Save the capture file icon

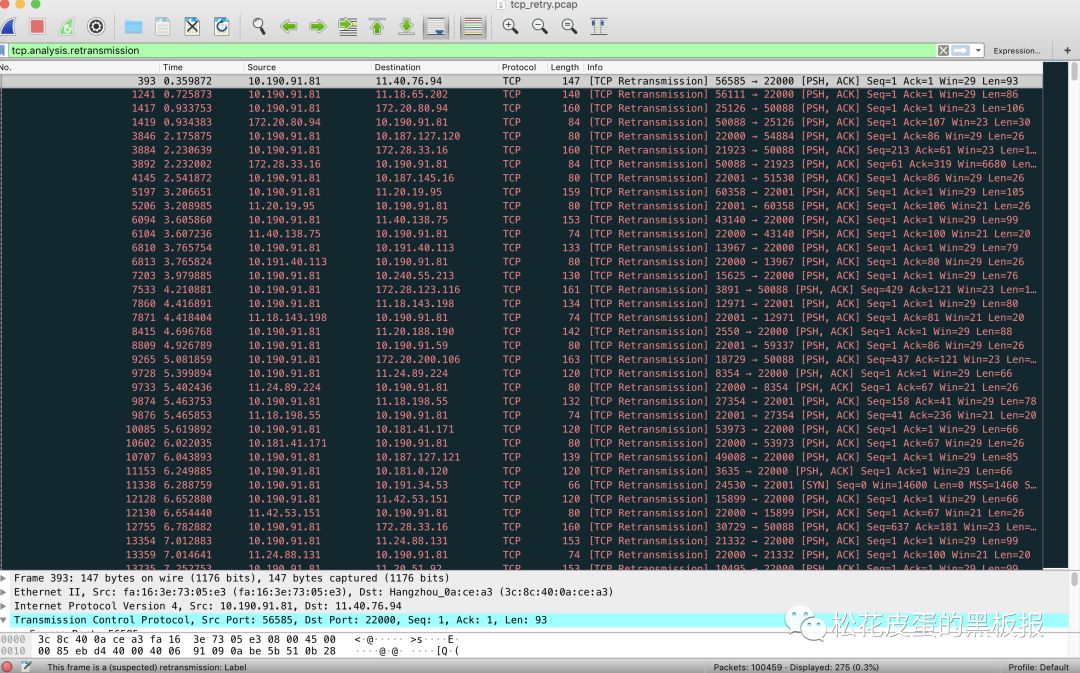coord(163,27)
